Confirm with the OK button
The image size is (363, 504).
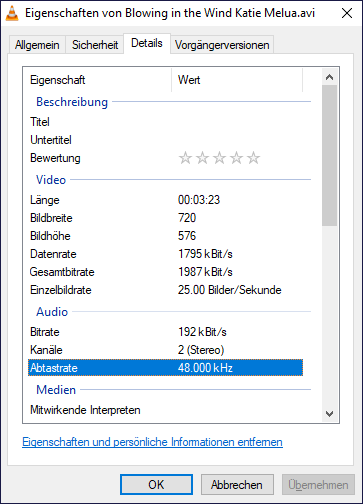click(x=156, y=485)
